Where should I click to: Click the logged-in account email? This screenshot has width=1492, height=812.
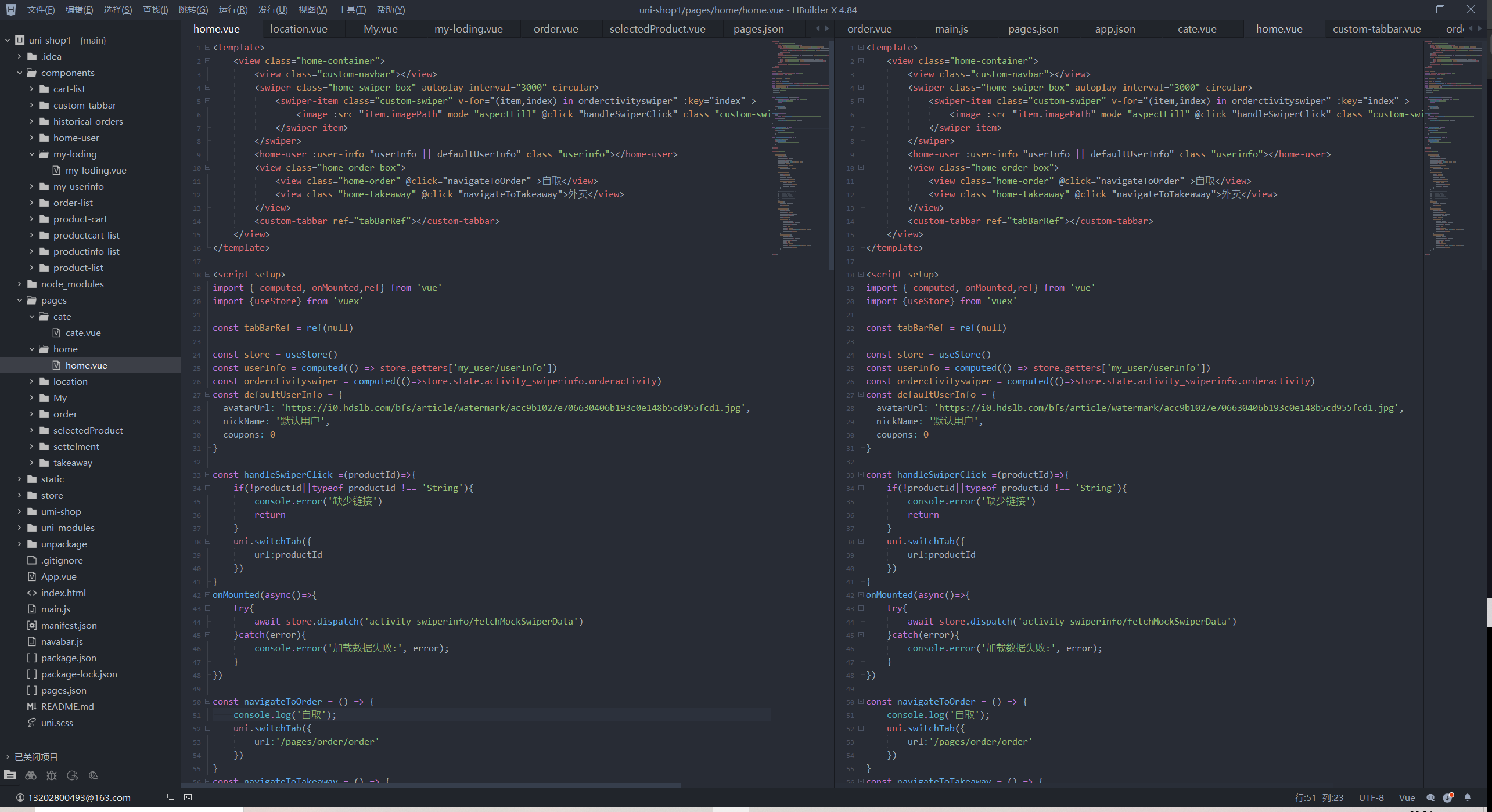[x=79, y=797]
